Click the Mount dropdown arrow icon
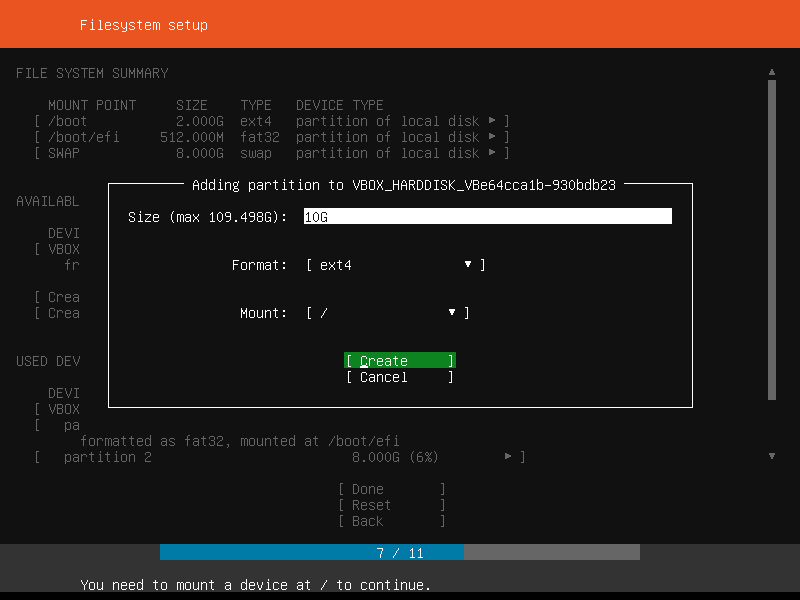Image resolution: width=800 pixels, height=600 pixels. [x=452, y=312]
